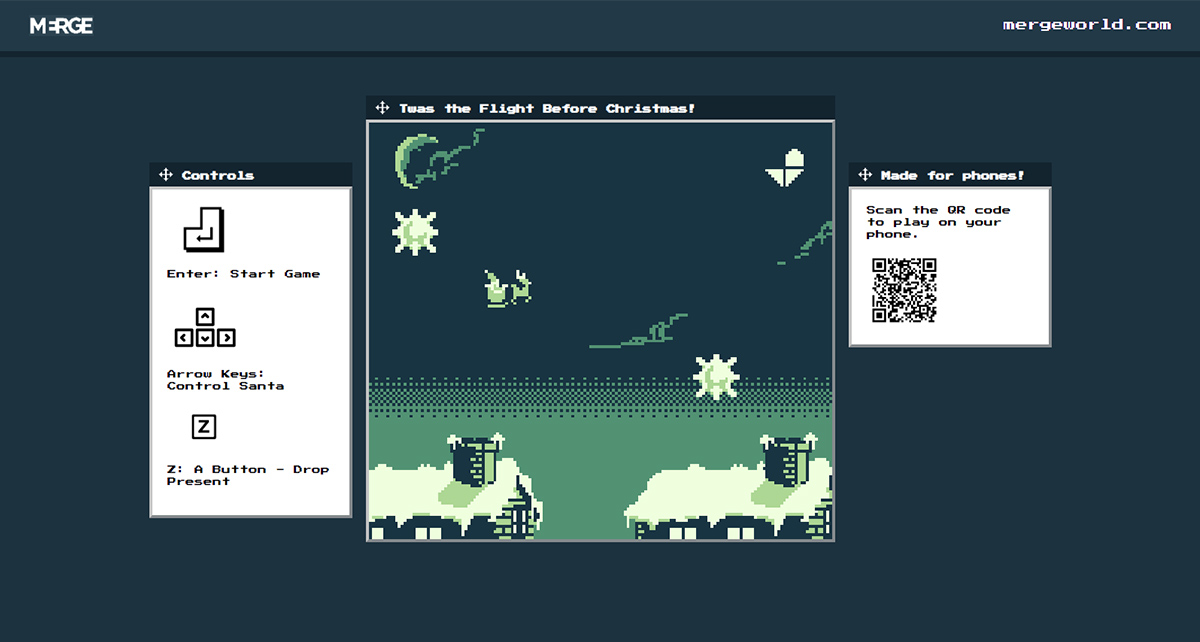Click the crescent moon in the game sky

point(413,161)
